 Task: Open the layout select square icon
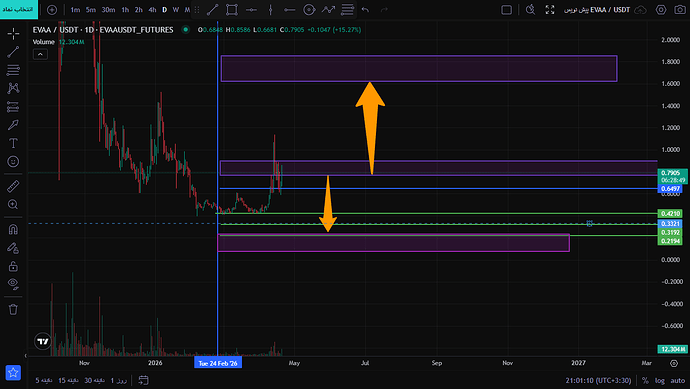coord(506,10)
